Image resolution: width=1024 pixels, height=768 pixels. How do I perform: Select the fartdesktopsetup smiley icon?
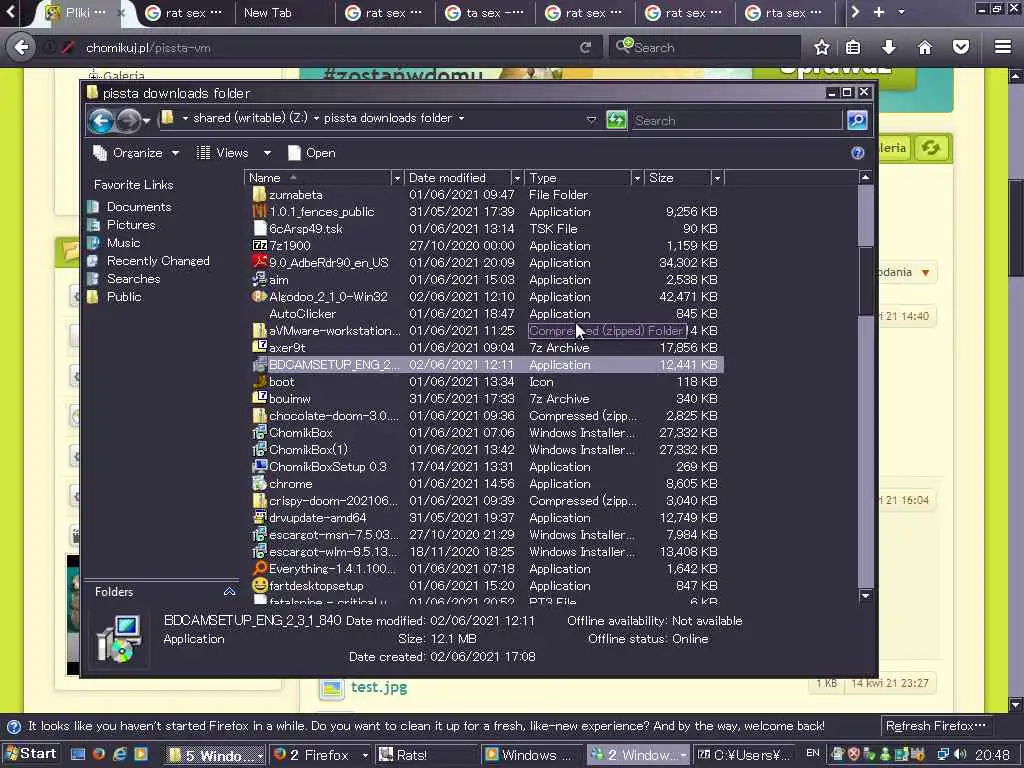[x=259, y=585]
